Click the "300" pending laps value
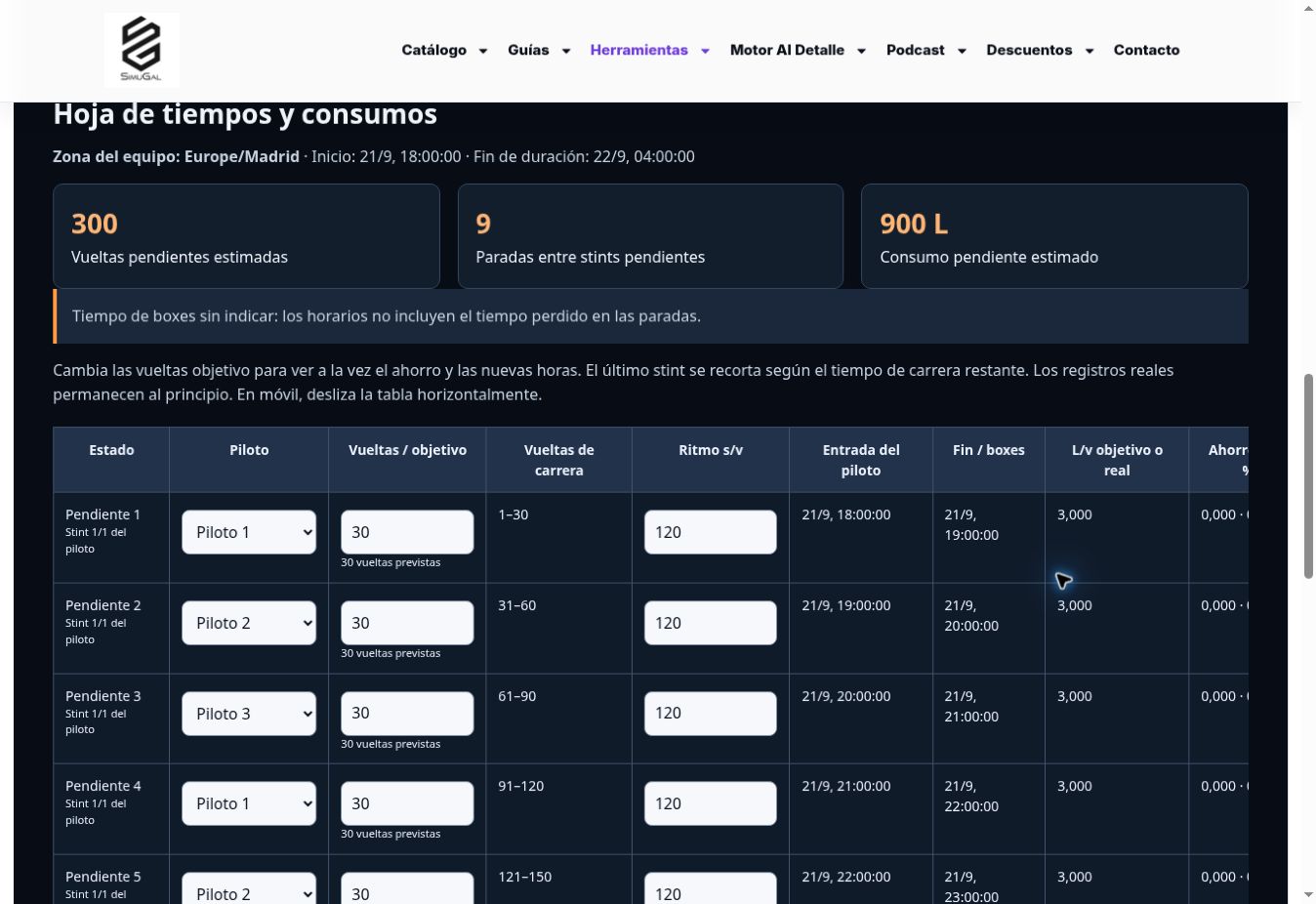 (x=95, y=224)
